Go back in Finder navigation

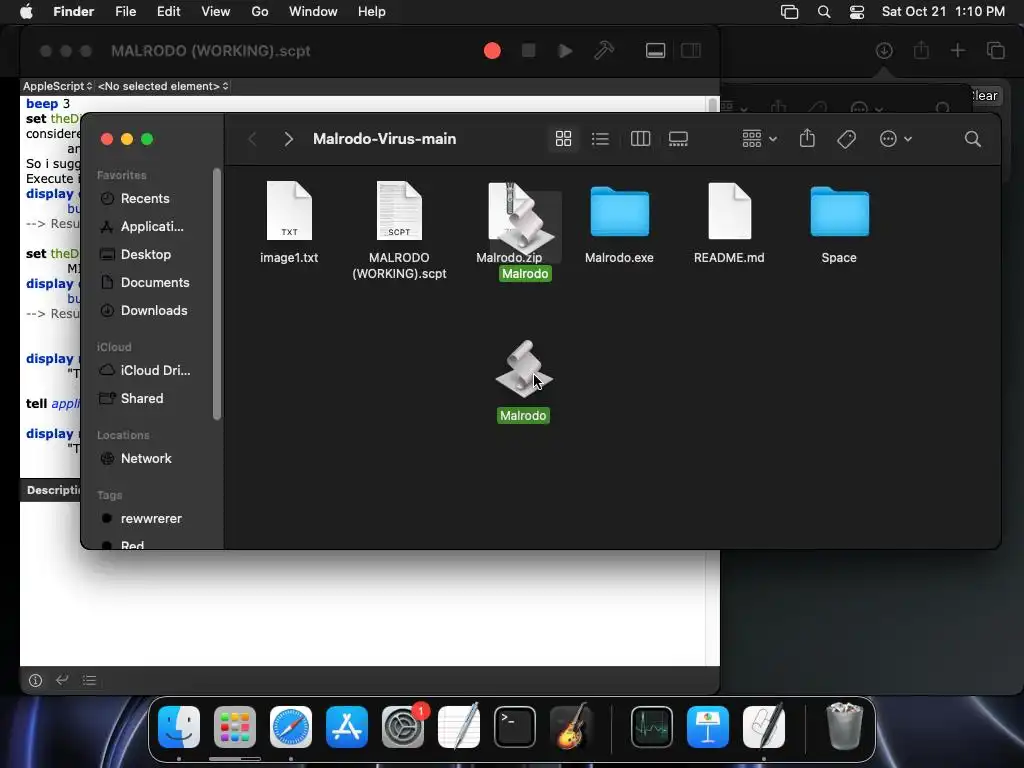pyautogui.click(x=253, y=138)
